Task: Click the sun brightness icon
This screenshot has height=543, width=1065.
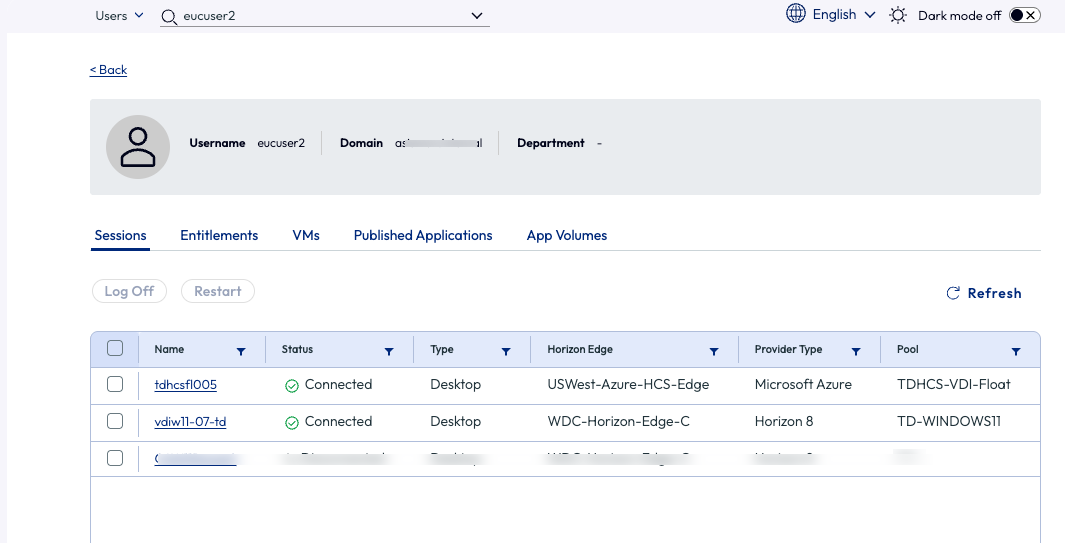Action: point(898,15)
